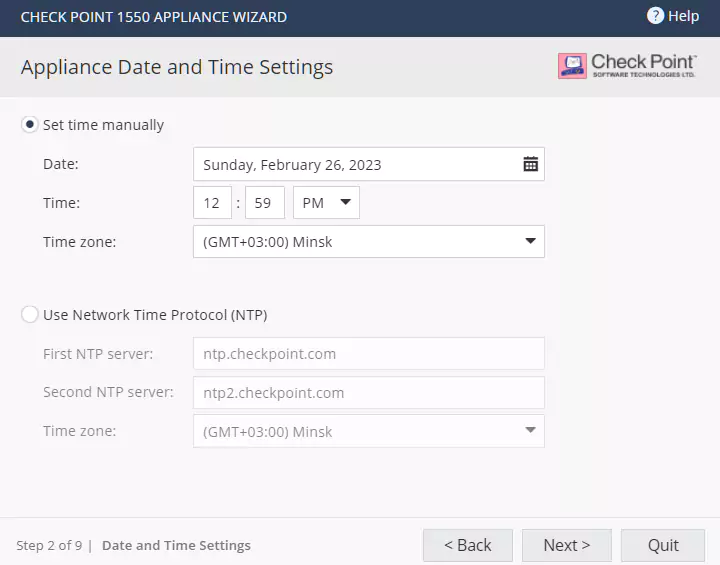Image resolution: width=720 pixels, height=565 pixels.
Task: Open the AM/PM dropdown
Action: (x=326, y=203)
